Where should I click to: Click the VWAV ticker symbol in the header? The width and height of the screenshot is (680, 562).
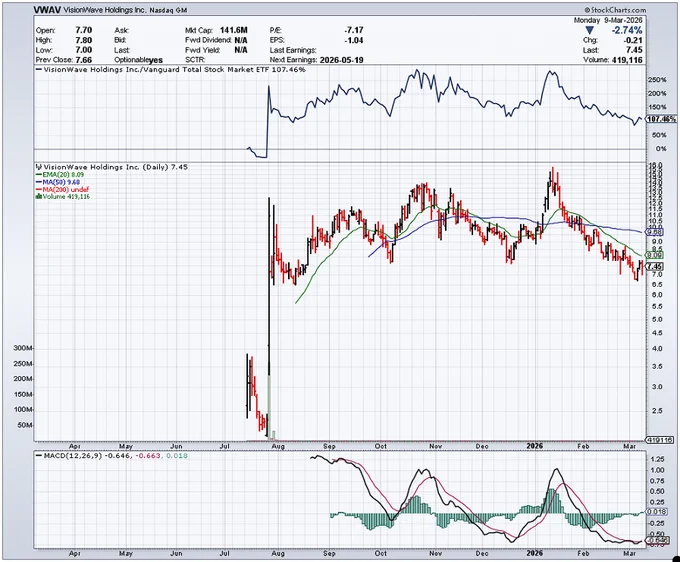(47, 10)
